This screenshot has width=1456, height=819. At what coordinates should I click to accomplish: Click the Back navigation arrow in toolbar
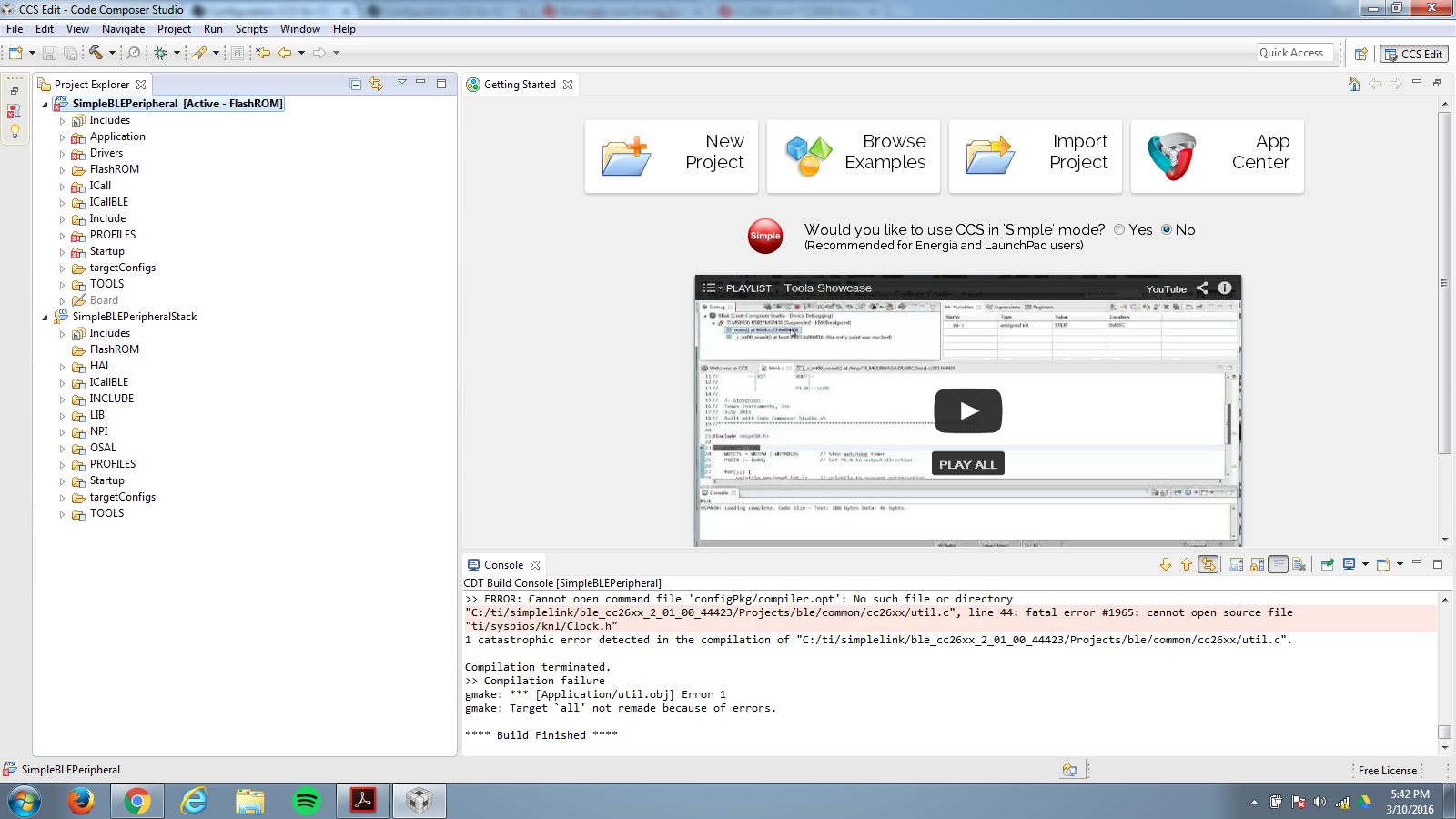tap(285, 53)
